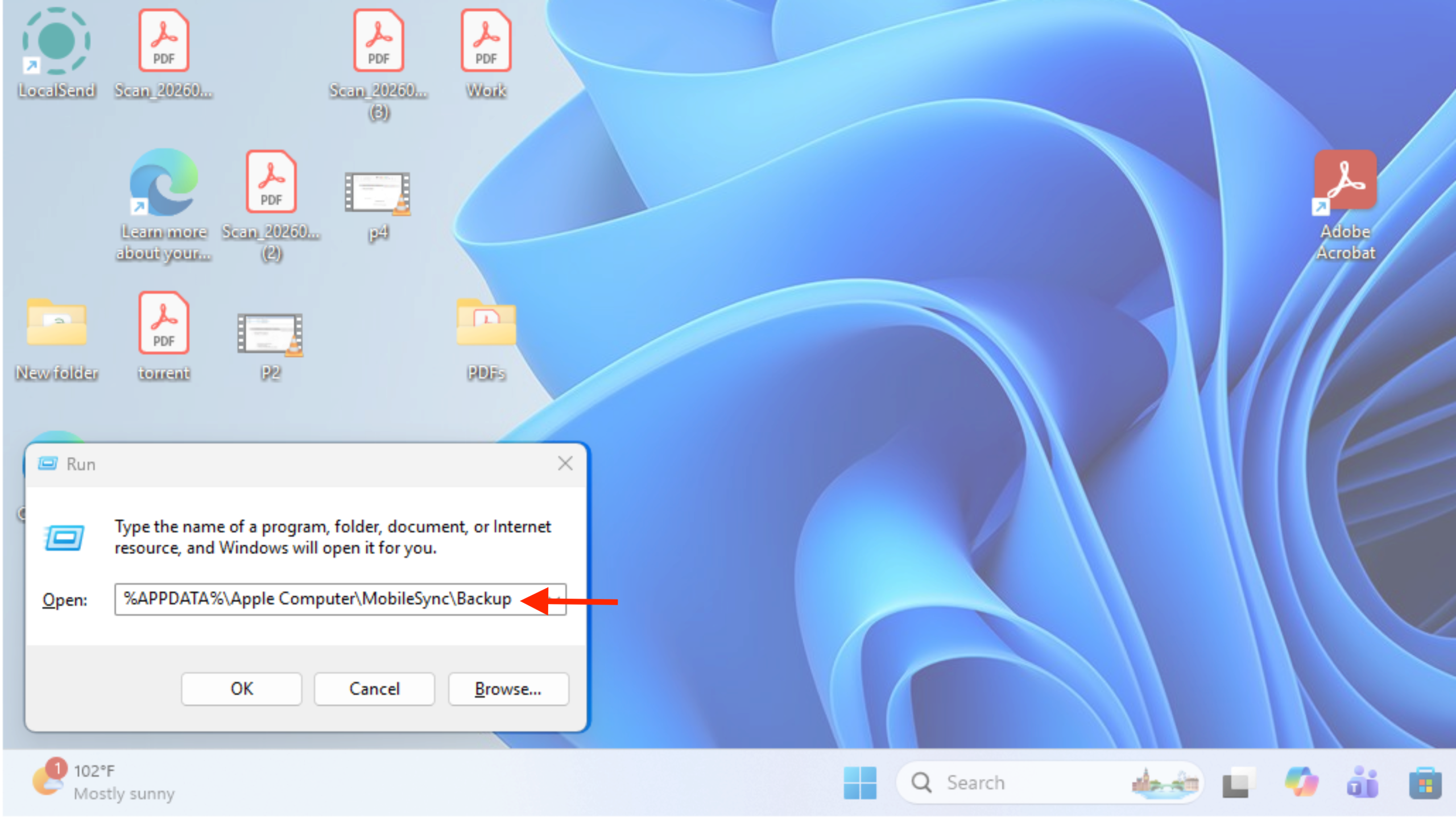Select the New folder desktop icon

(x=56, y=340)
